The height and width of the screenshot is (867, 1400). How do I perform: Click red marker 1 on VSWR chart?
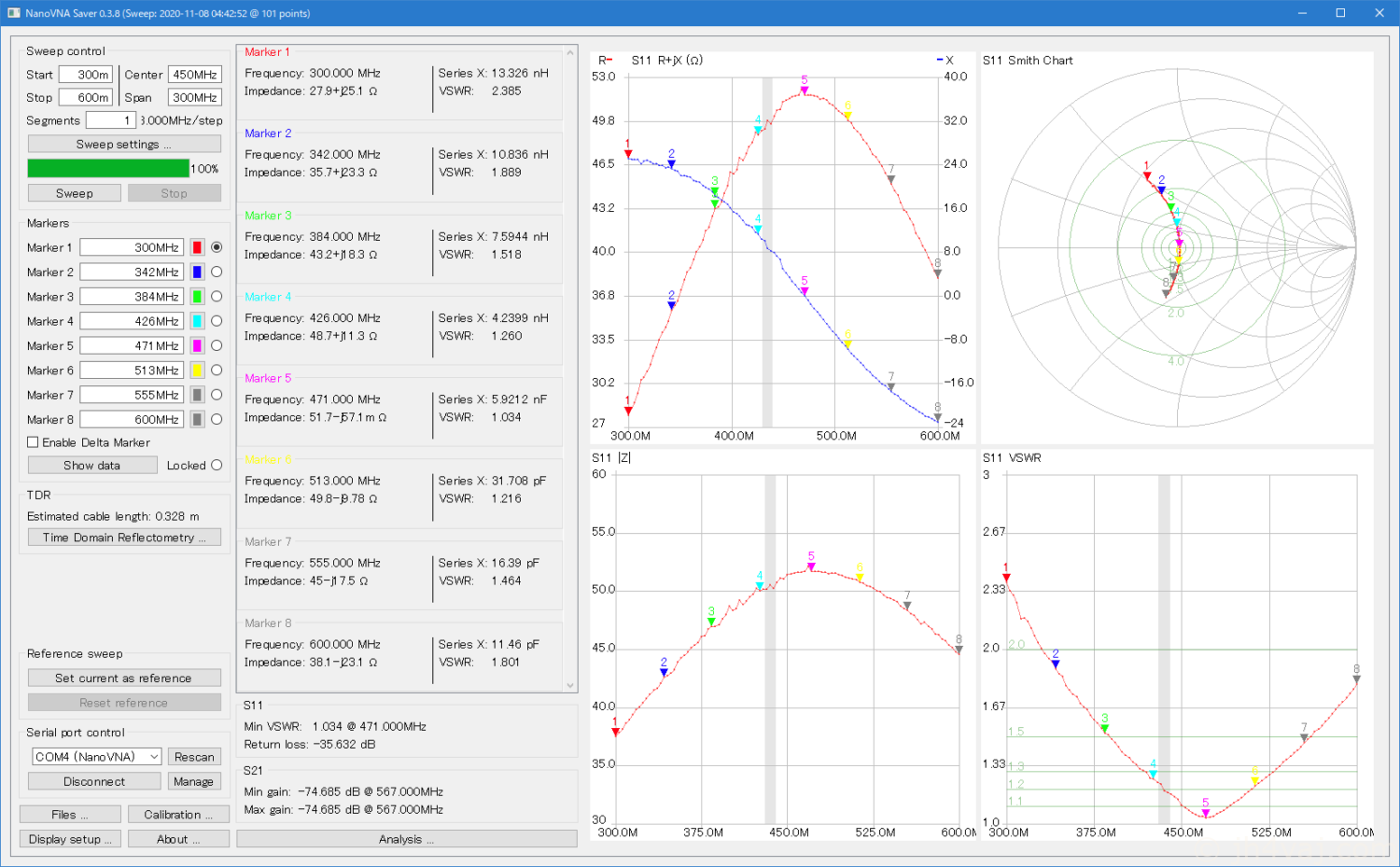[1006, 578]
